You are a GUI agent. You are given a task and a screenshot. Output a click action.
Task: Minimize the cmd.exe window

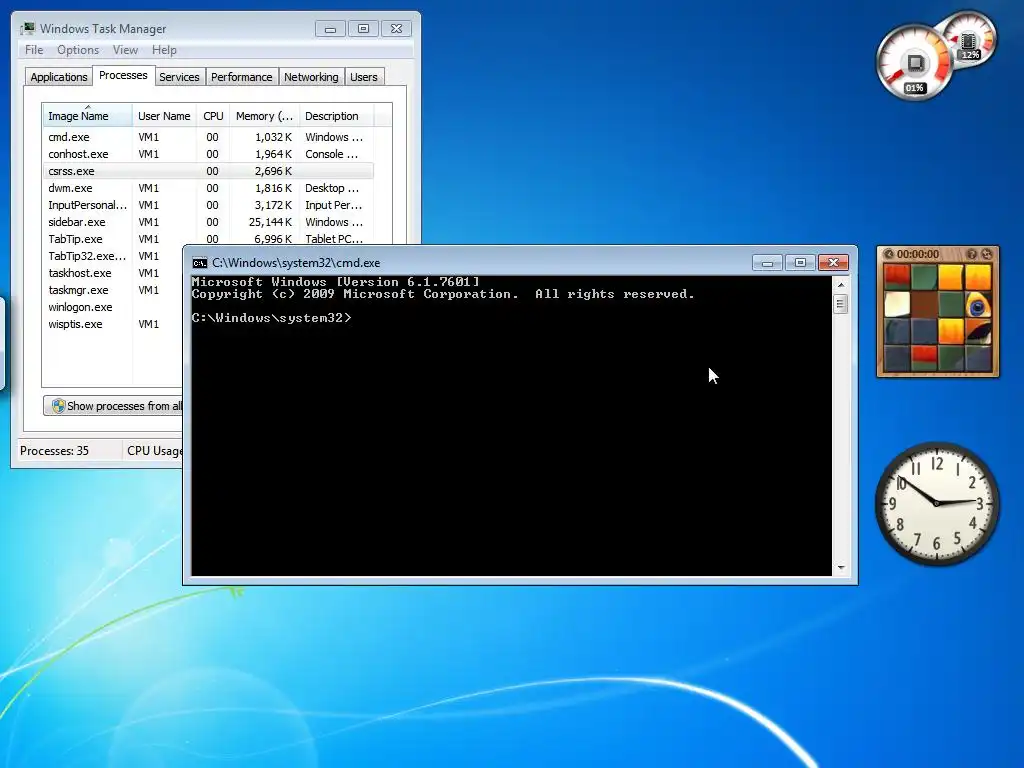[x=767, y=263]
